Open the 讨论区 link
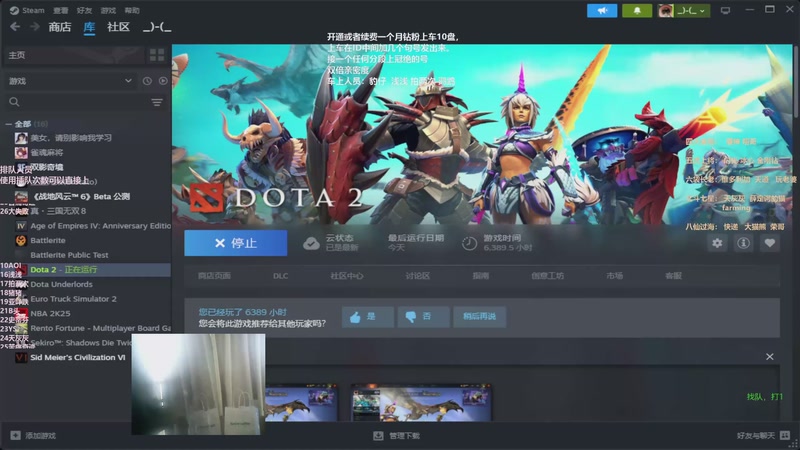The image size is (800, 450). [x=418, y=276]
